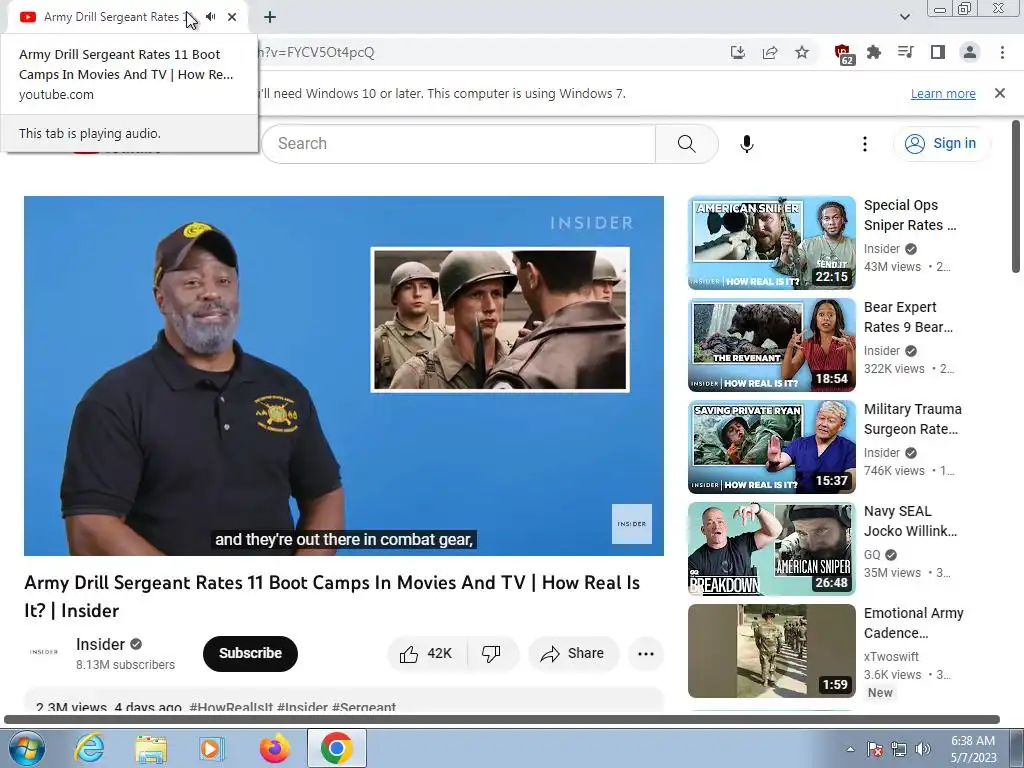Open the Insider channel avatar
Screen dimensions: 1024x768
[x=44, y=652]
